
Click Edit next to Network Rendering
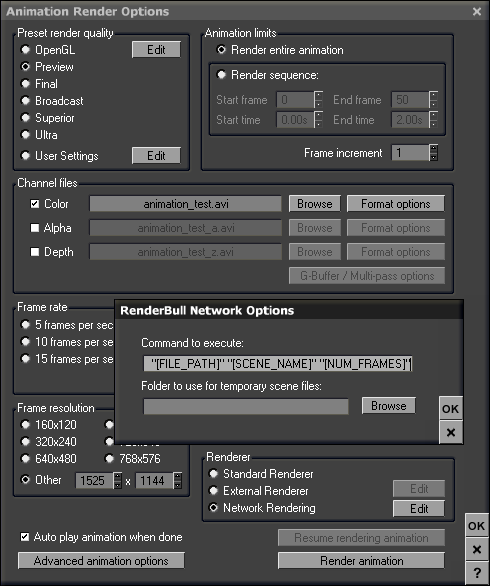pos(419,509)
